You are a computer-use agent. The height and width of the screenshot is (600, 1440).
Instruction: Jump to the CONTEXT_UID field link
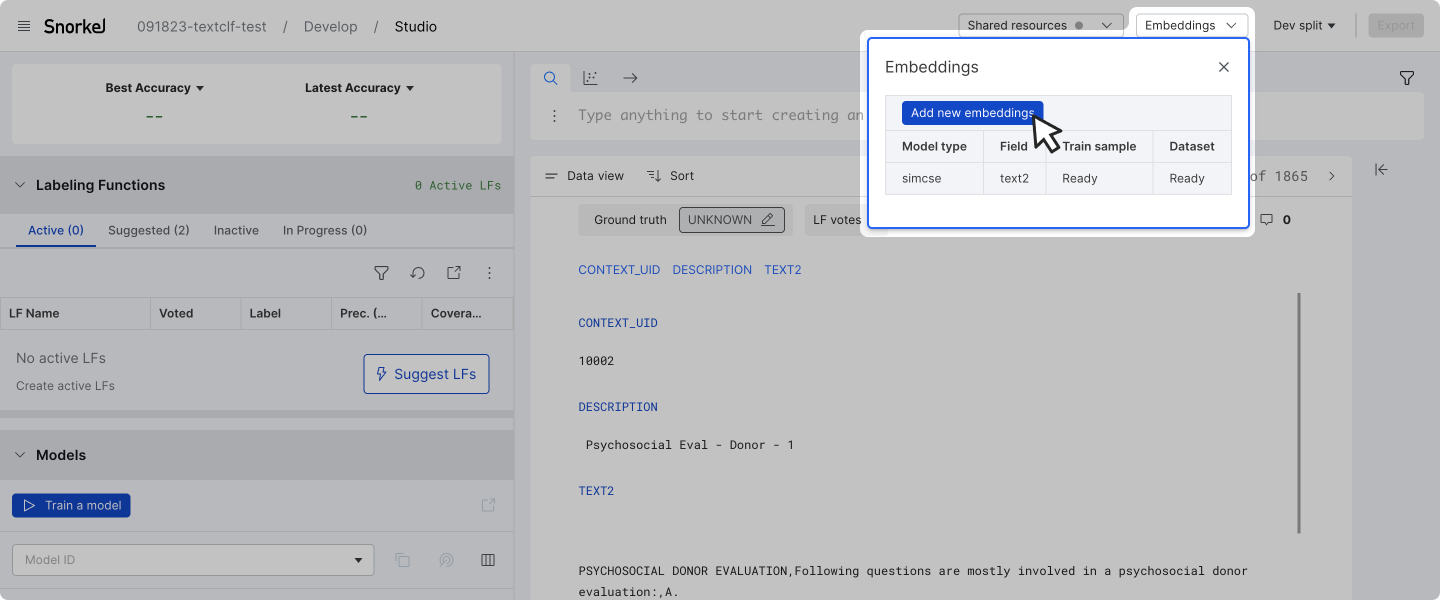(619, 270)
